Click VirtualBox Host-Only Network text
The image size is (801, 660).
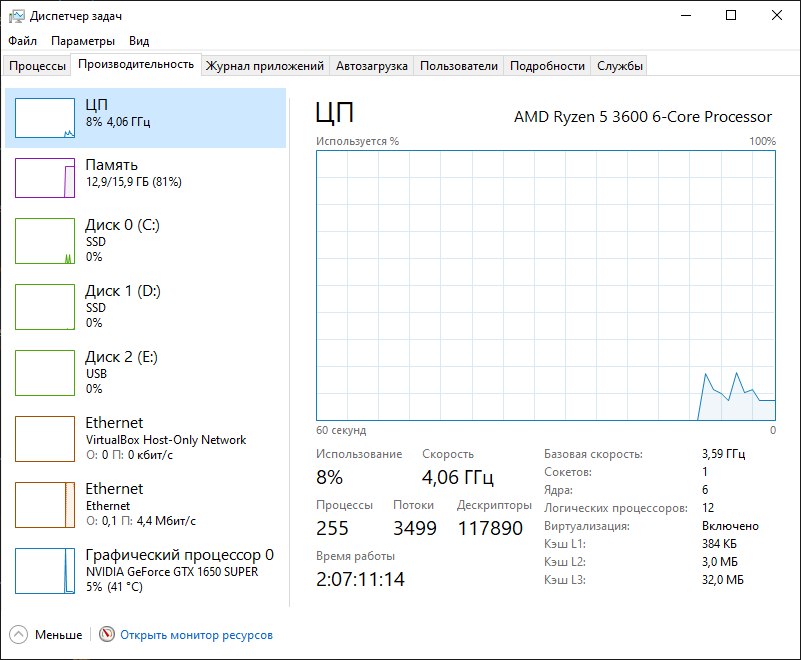point(166,440)
